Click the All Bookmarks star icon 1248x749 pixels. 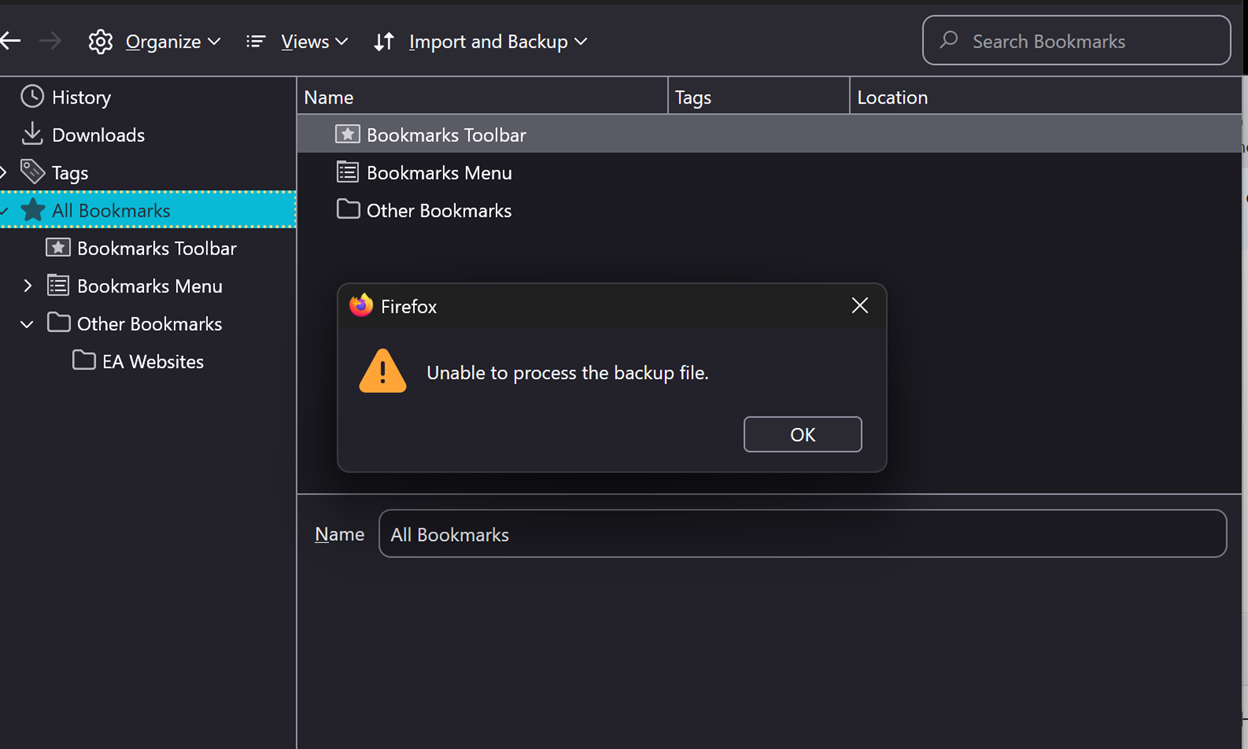pos(33,210)
